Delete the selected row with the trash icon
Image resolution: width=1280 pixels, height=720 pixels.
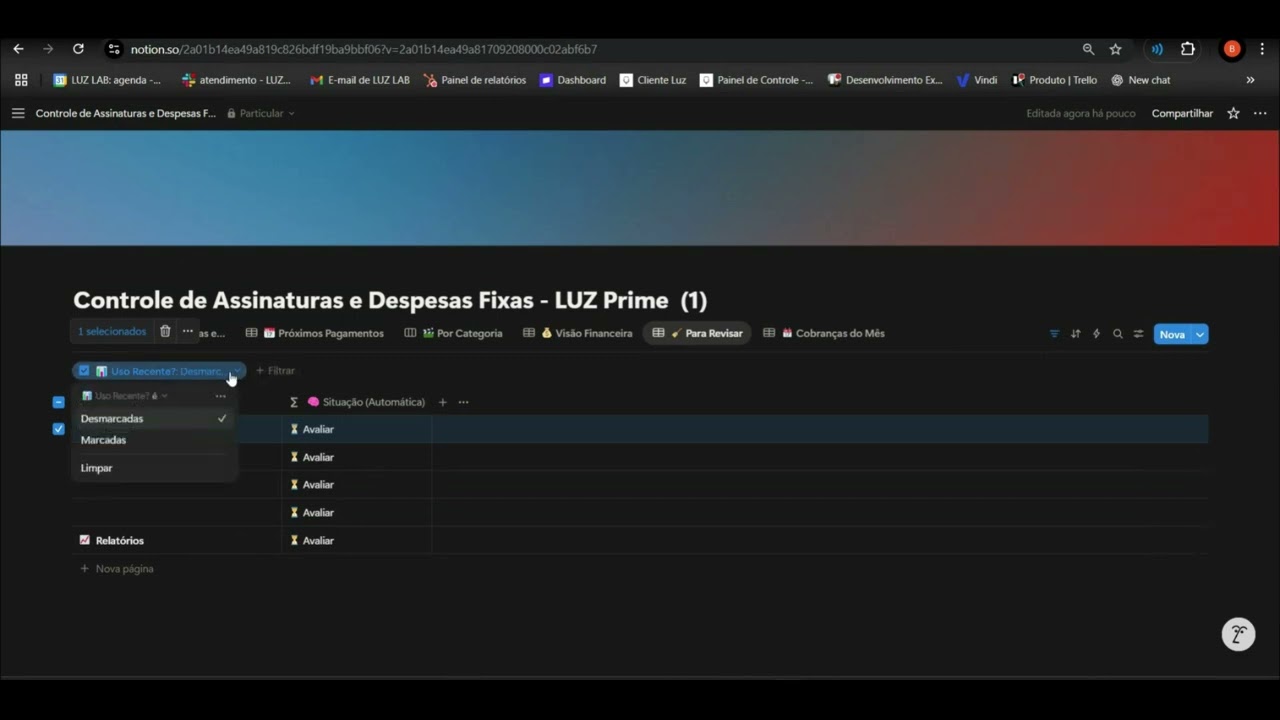[165, 331]
